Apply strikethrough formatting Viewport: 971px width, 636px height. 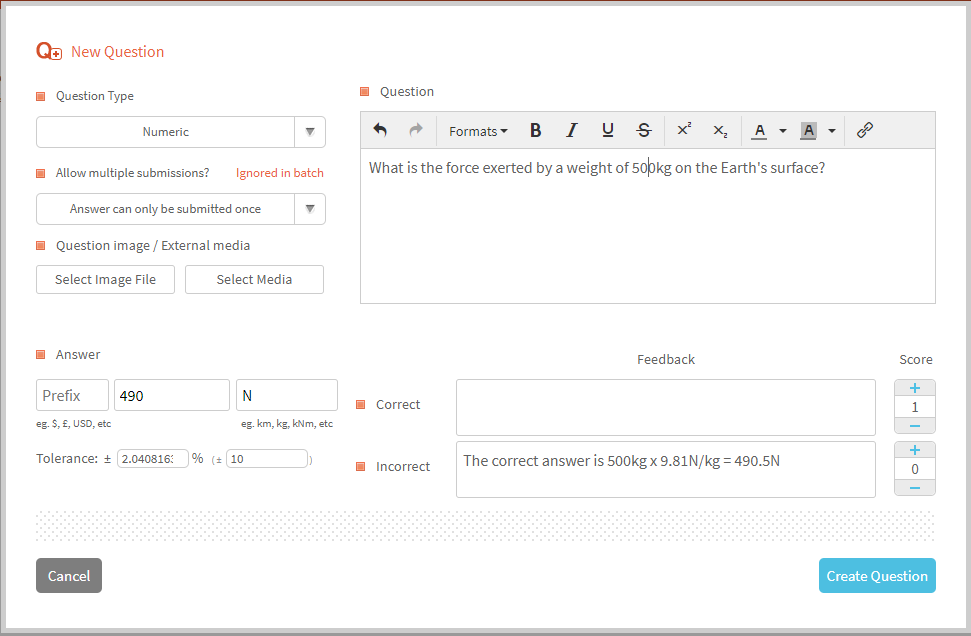pos(644,131)
